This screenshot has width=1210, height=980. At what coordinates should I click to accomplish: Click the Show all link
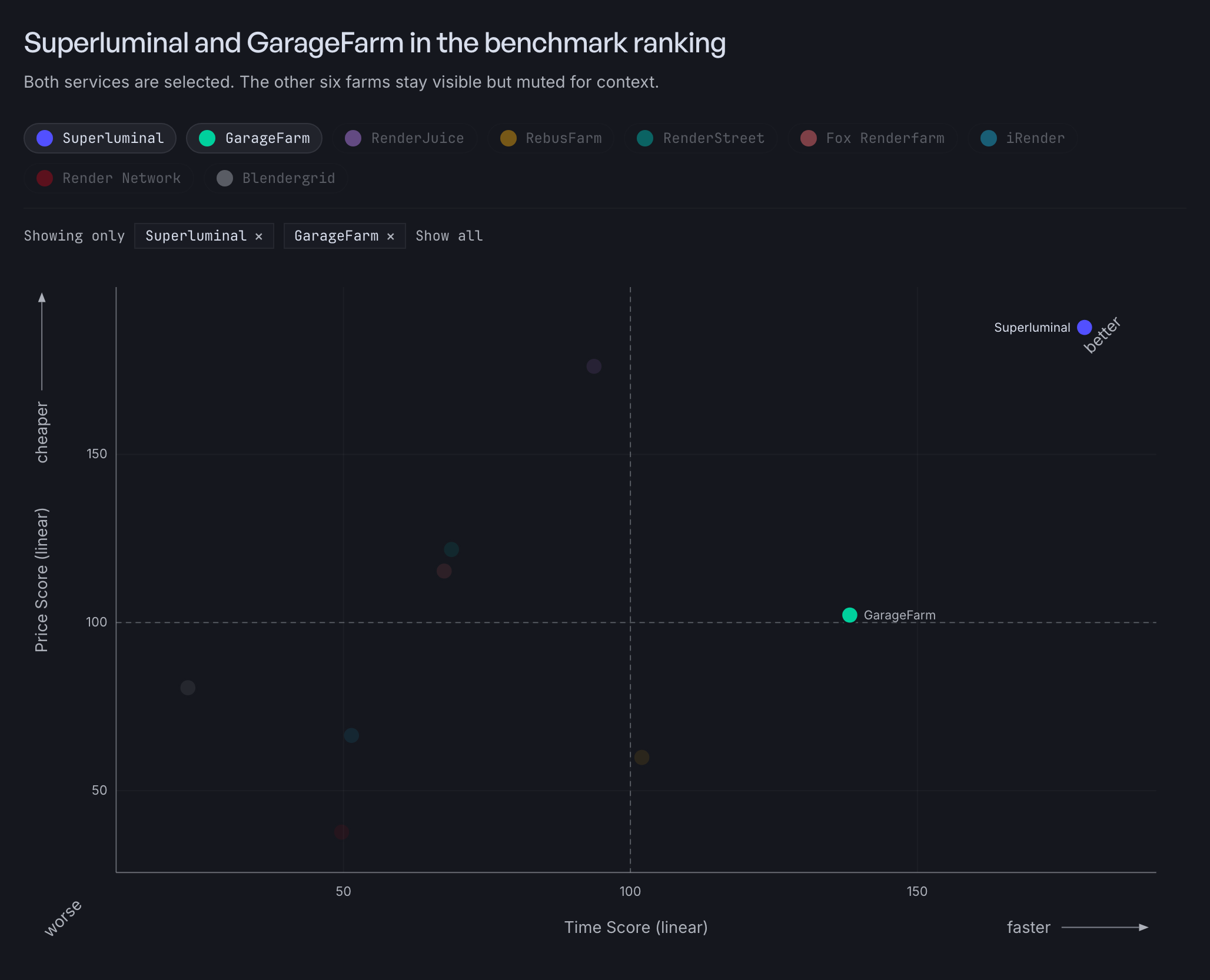[x=449, y=236]
